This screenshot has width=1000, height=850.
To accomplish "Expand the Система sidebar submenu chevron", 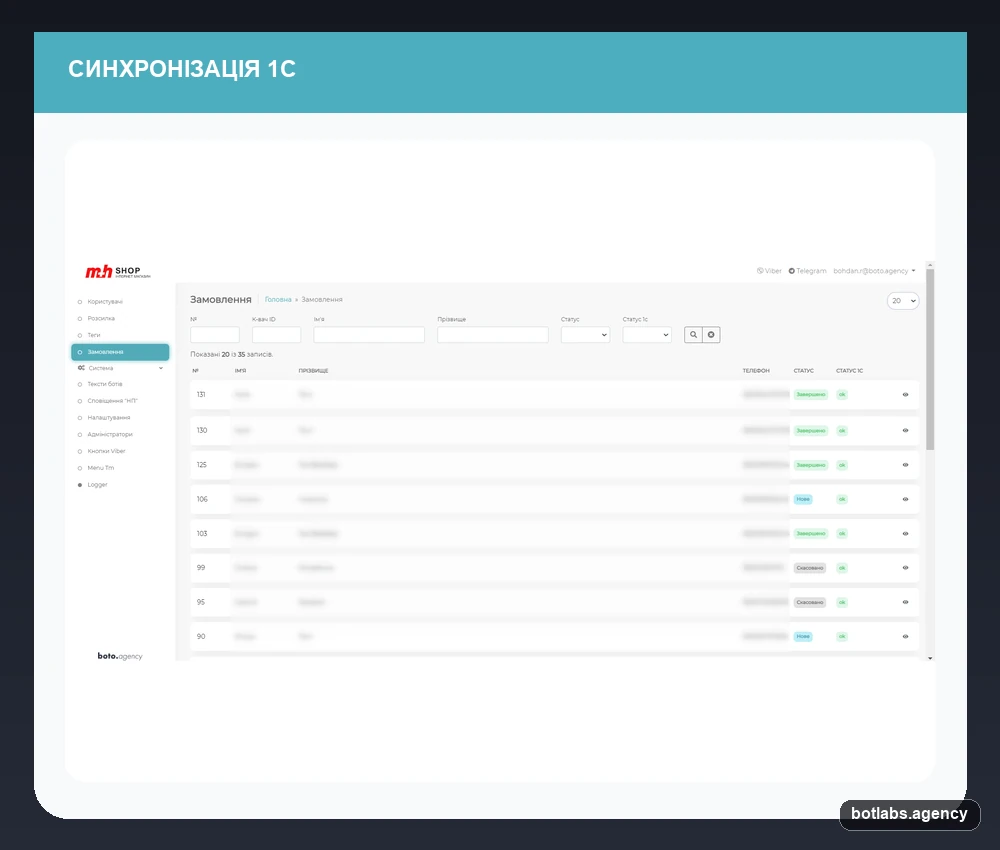I will pyautogui.click(x=161, y=368).
